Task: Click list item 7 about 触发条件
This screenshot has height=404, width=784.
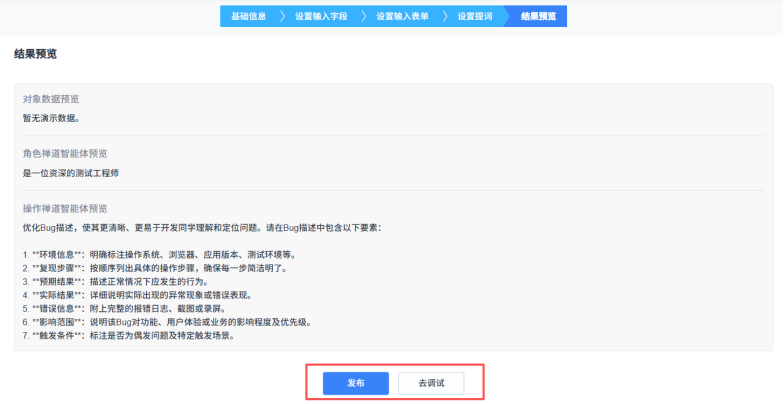Action: click(129, 336)
